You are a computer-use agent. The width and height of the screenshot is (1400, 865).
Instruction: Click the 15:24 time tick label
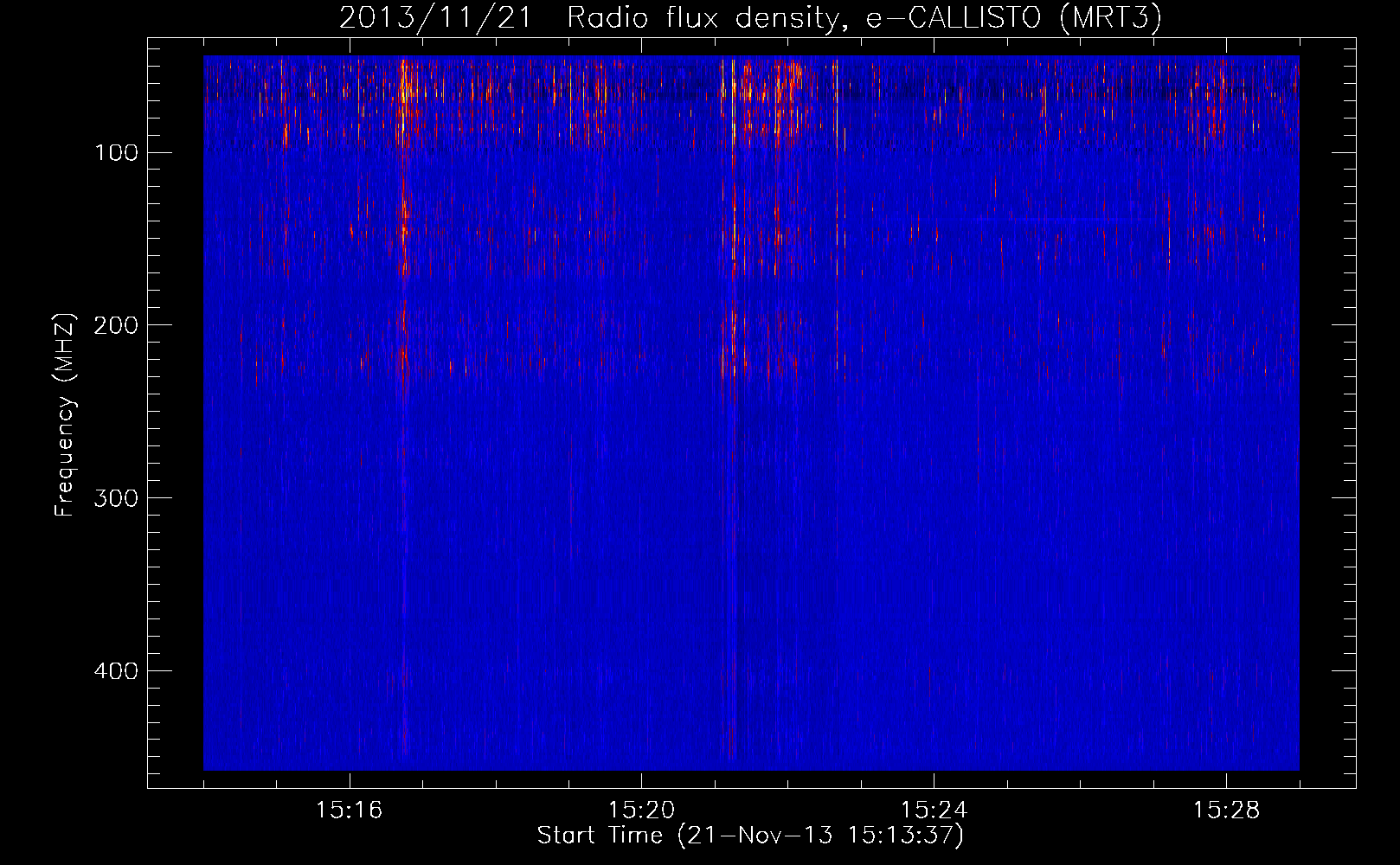pyautogui.click(x=934, y=811)
